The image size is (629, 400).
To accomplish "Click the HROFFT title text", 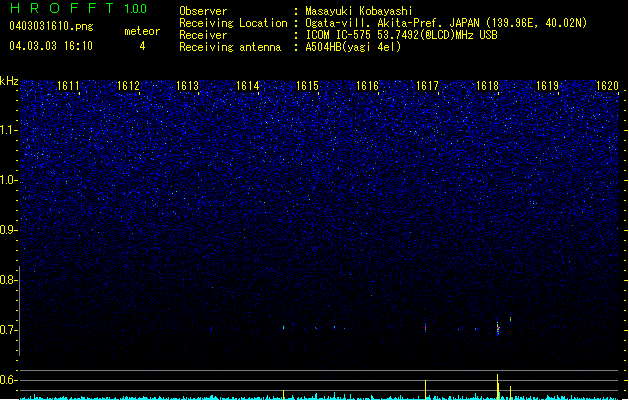I will click(63, 8).
